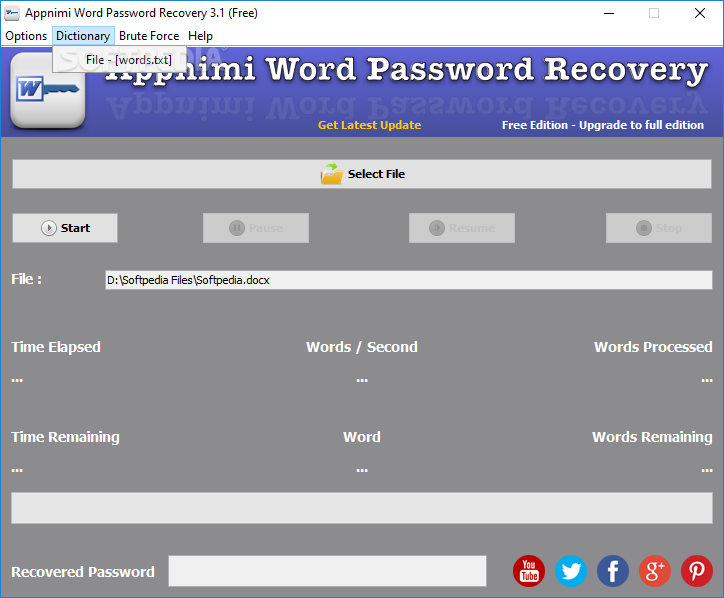The height and width of the screenshot is (598, 724).
Task: Open the Brute Force menu
Action: pyautogui.click(x=149, y=36)
